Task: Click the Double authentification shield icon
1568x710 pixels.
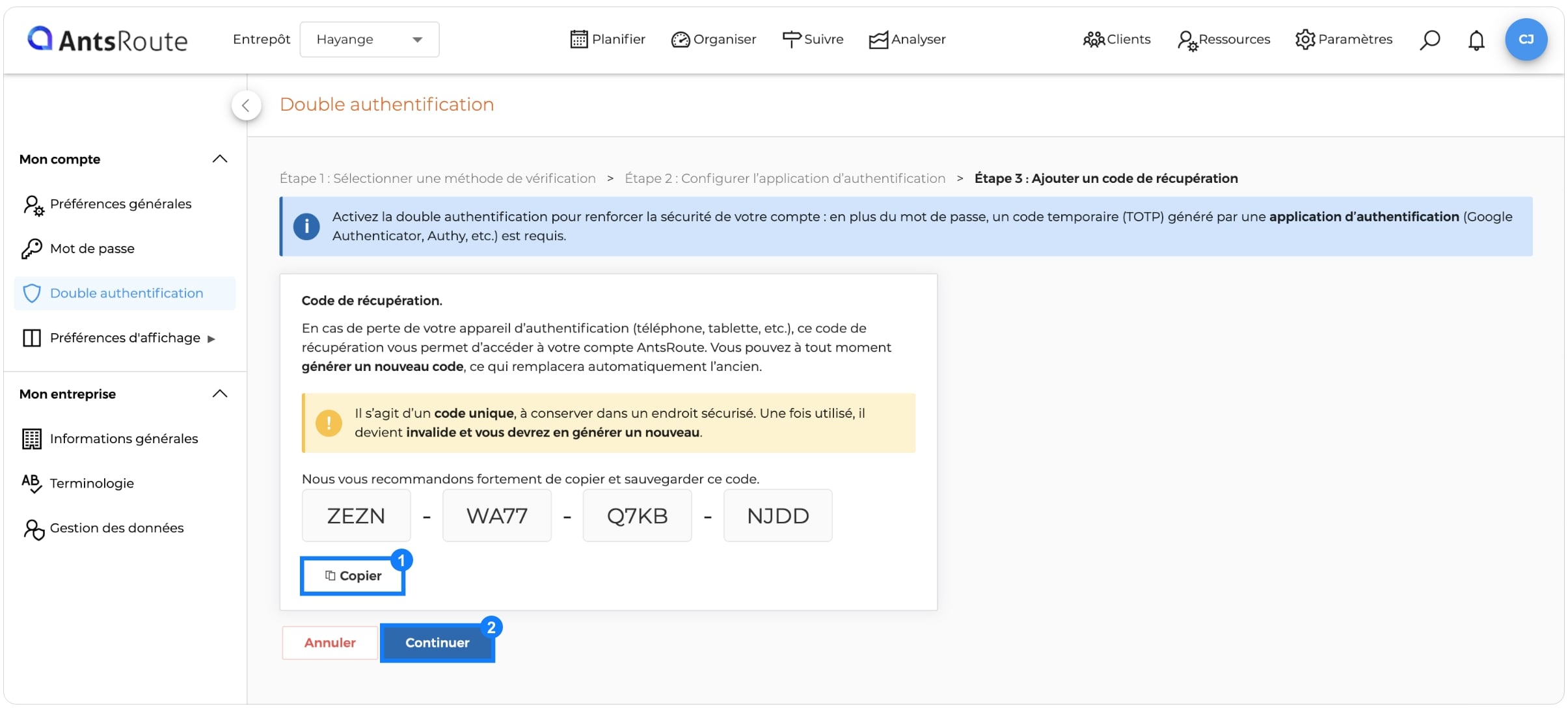Action: tap(32, 294)
